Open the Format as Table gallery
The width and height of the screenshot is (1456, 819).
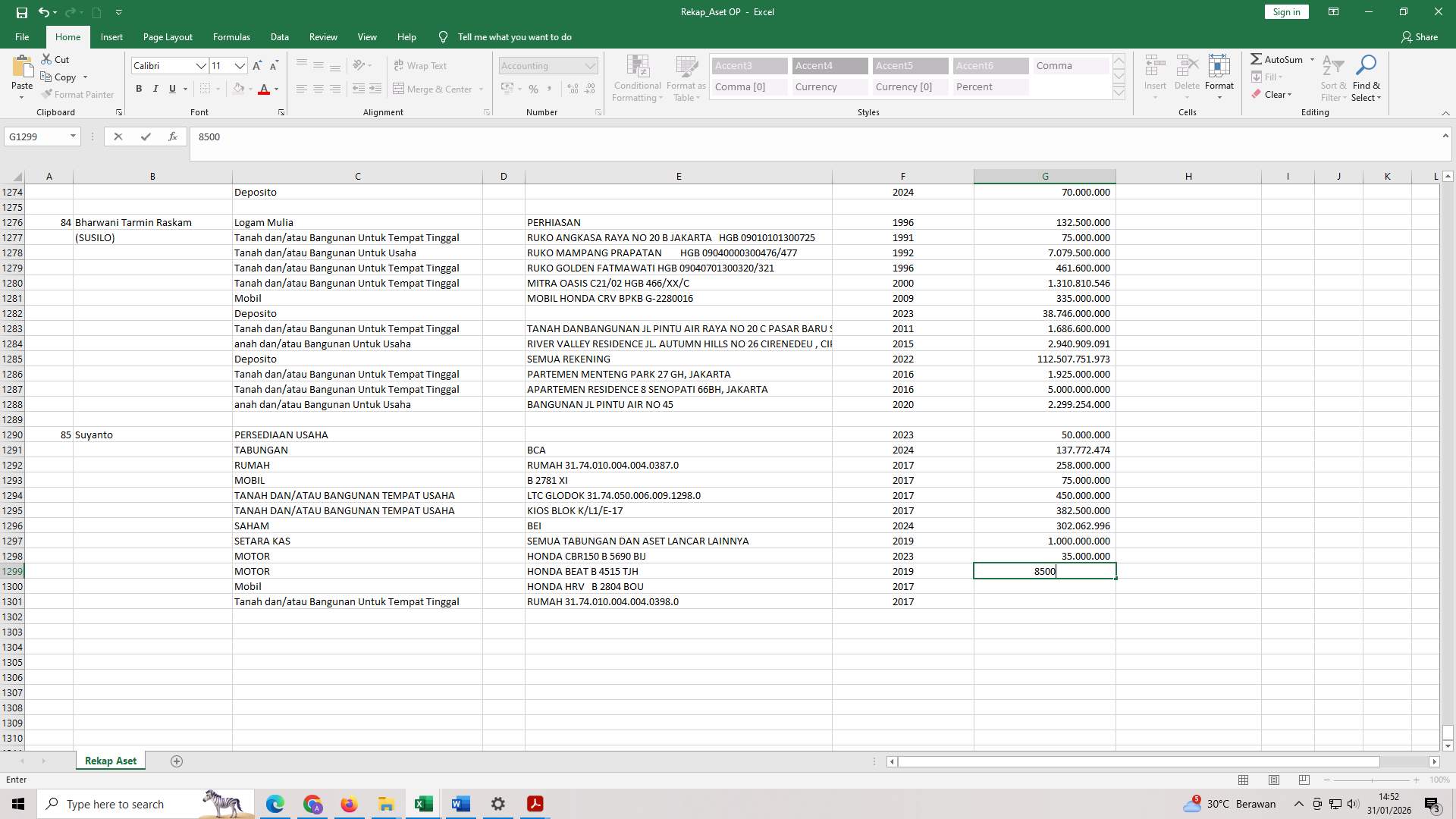point(685,76)
